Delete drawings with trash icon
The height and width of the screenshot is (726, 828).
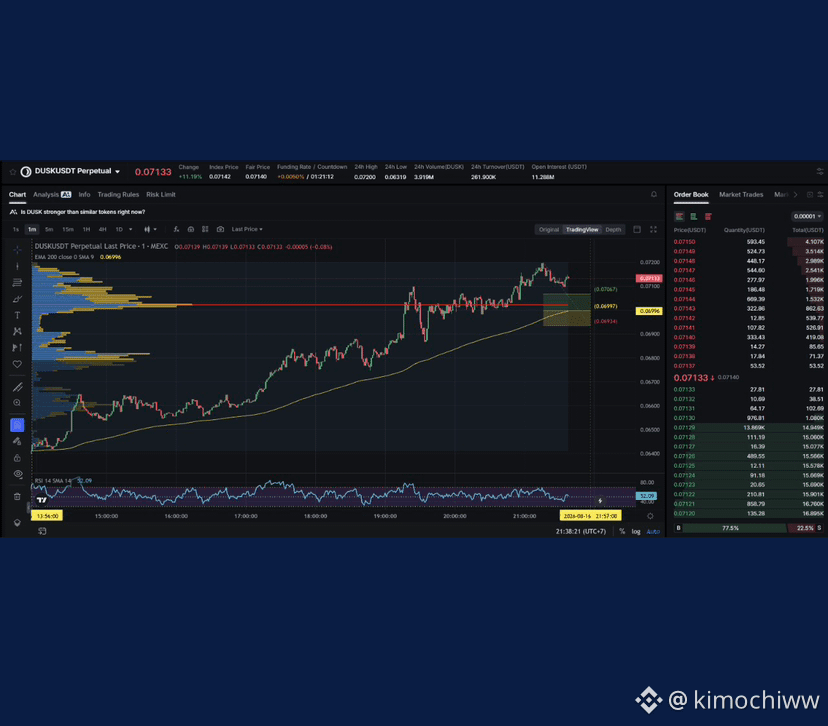[x=17, y=496]
